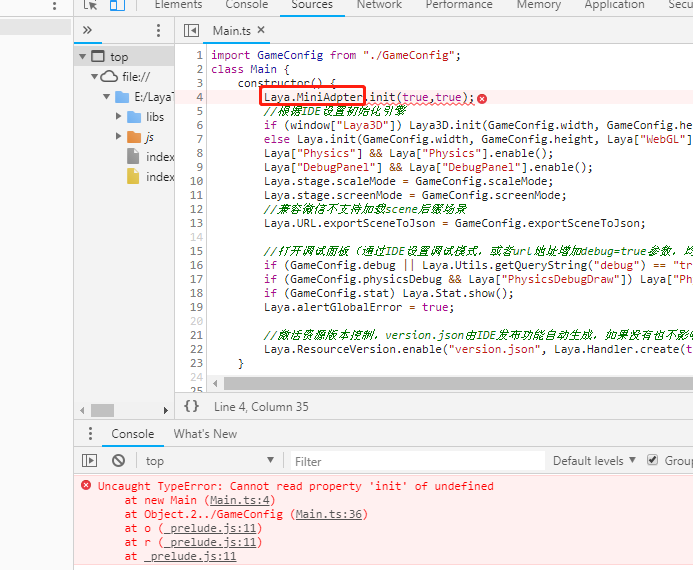Open the console drawer three-dot menu

click(x=91, y=434)
